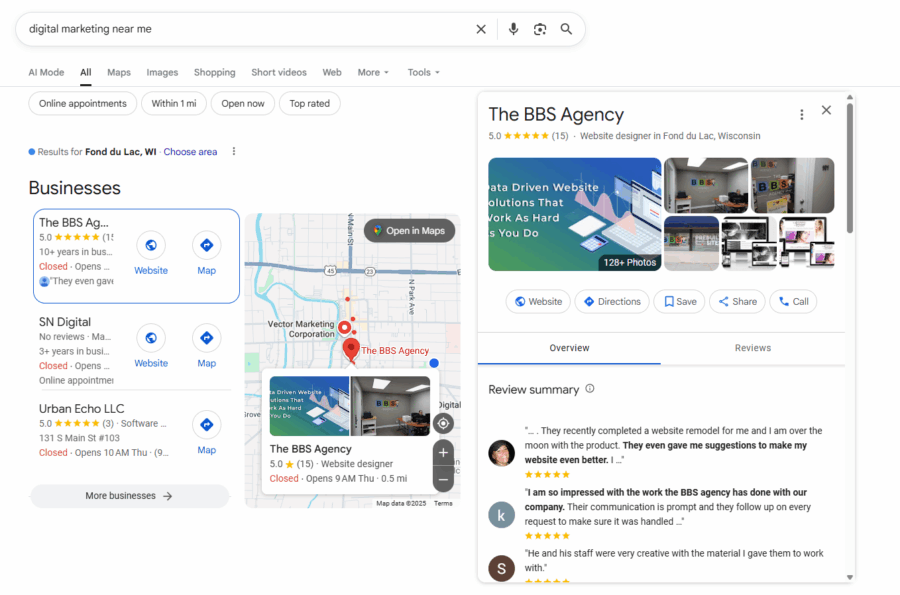
Task: Click the voice search microphone icon
Action: pyautogui.click(x=513, y=29)
